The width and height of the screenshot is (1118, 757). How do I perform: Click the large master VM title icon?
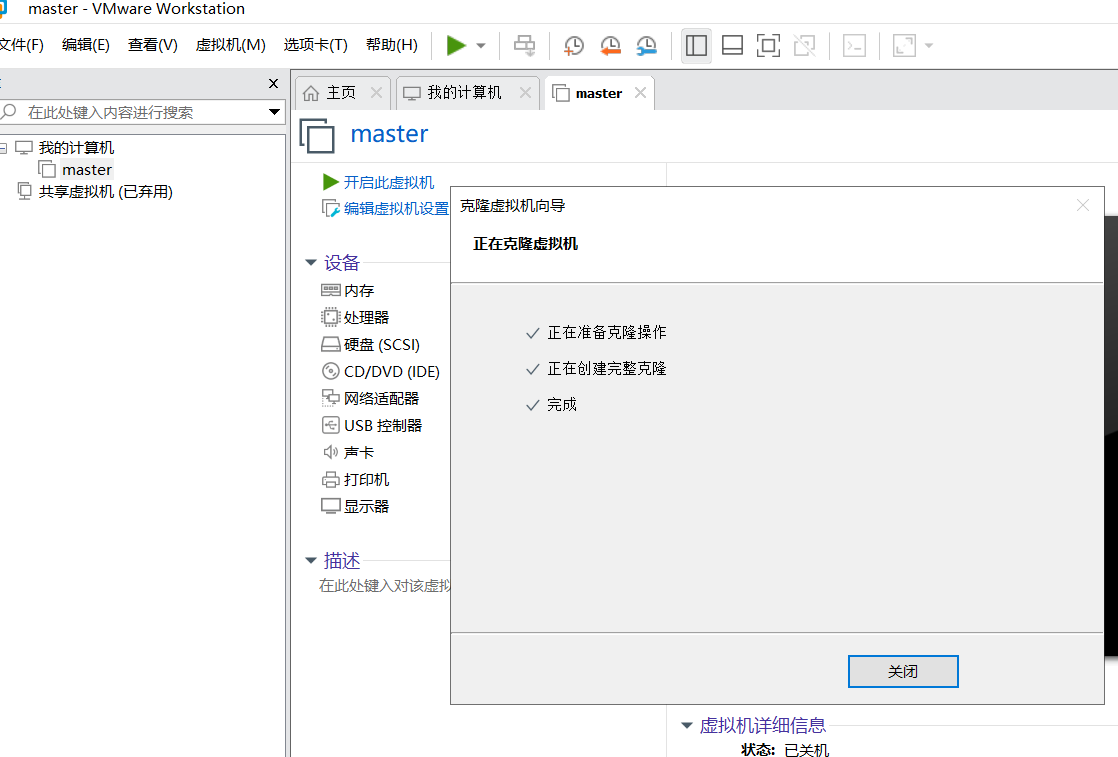click(317, 136)
